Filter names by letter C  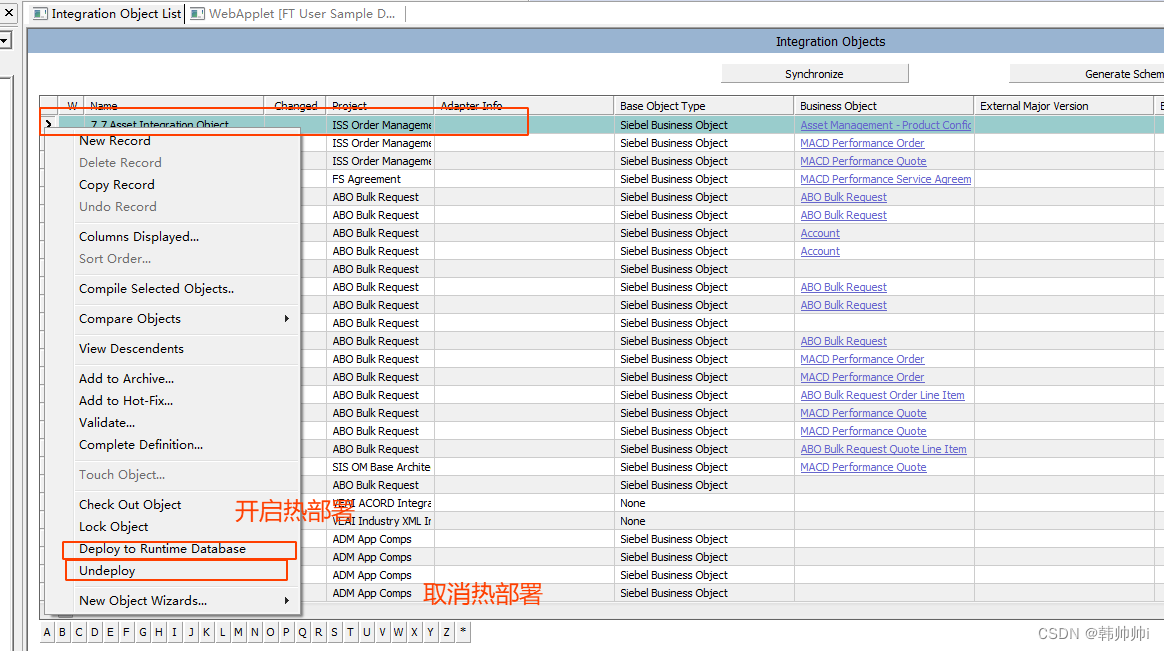tap(79, 632)
